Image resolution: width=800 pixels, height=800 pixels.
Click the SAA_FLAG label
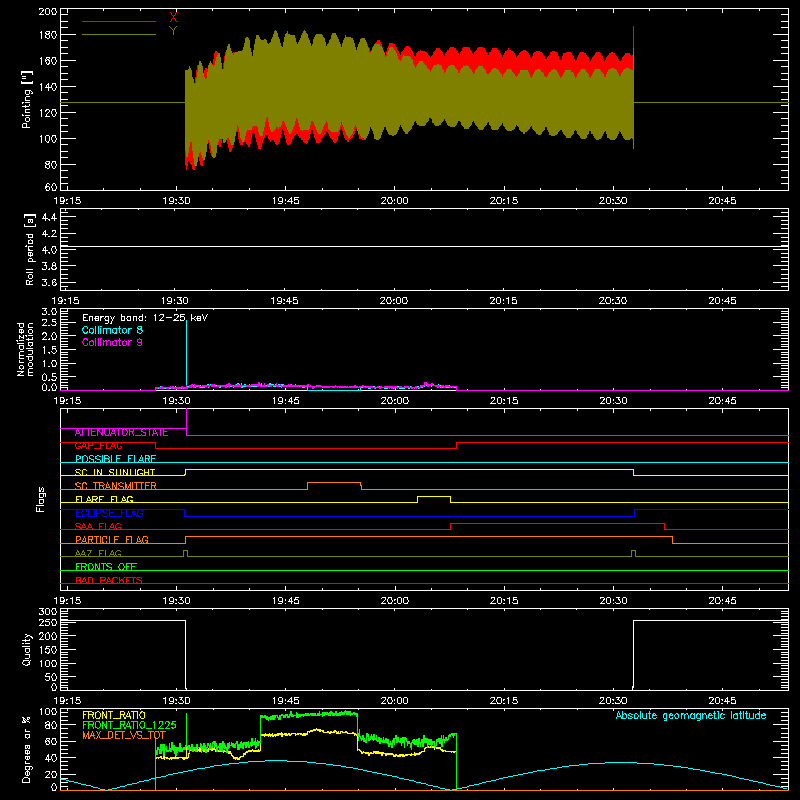pyautogui.click(x=98, y=526)
